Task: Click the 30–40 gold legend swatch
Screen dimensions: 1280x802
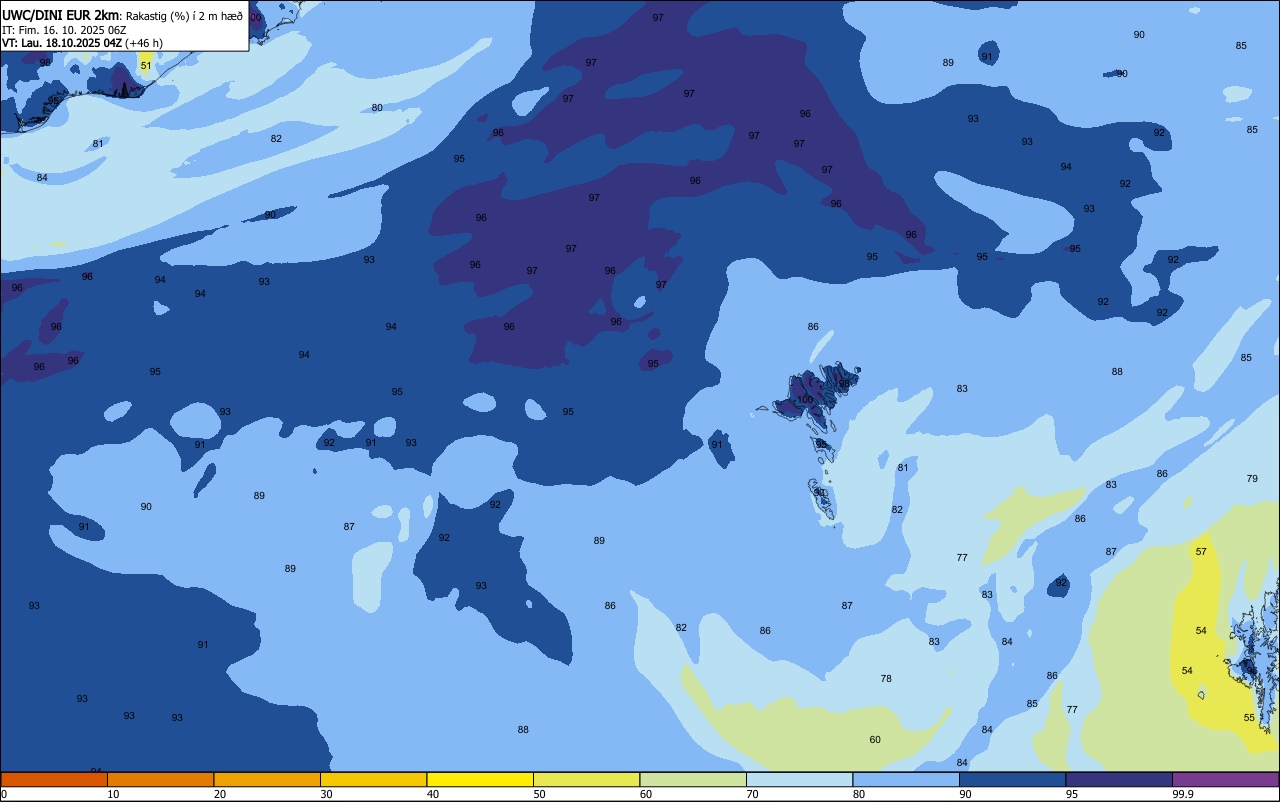Action: pyautogui.click(x=373, y=779)
